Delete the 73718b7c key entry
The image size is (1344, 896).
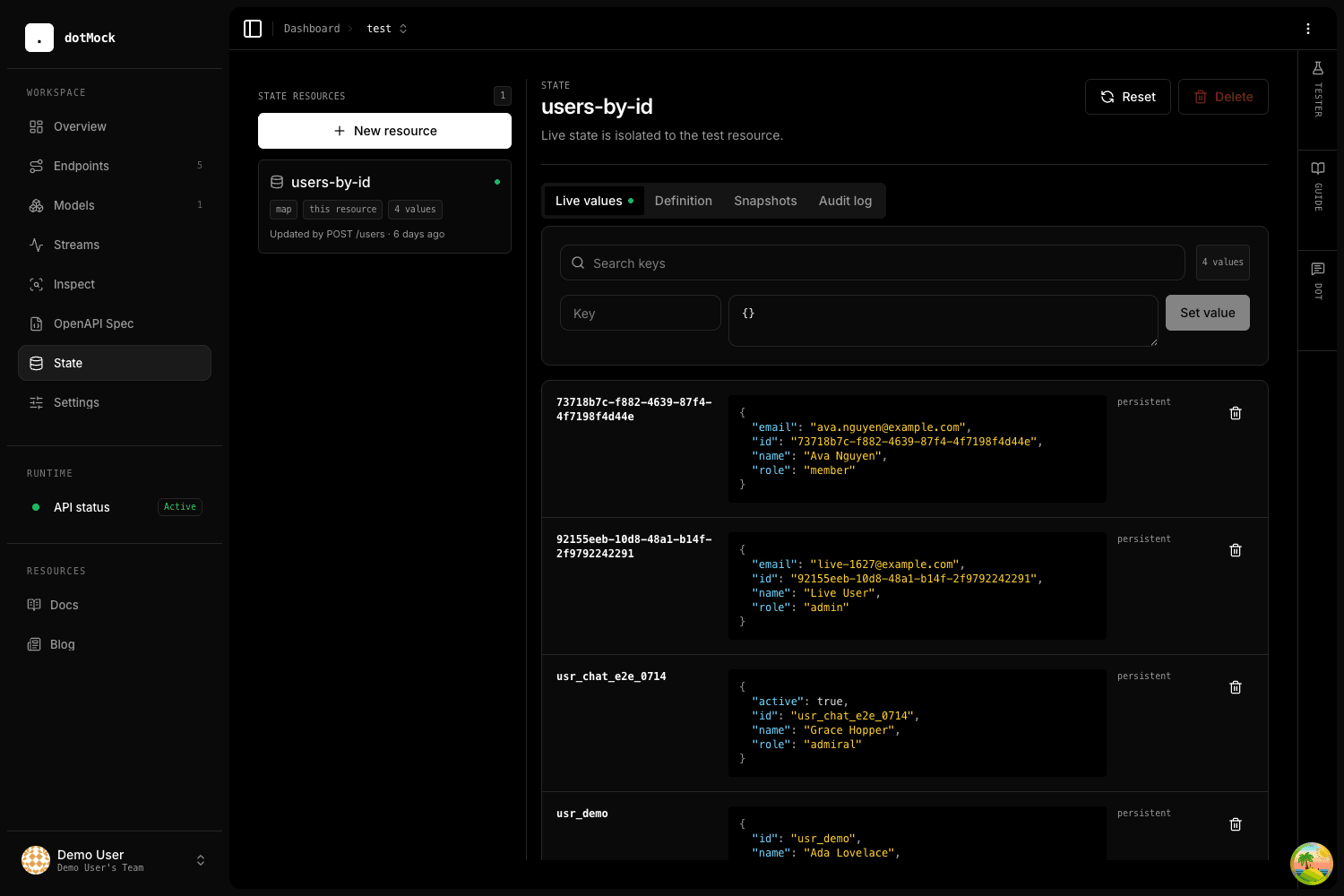tap(1236, 413)
